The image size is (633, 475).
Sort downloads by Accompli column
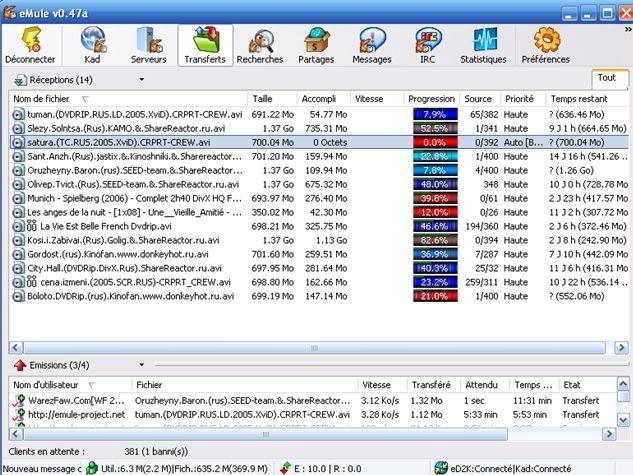(x=324, y=98)
